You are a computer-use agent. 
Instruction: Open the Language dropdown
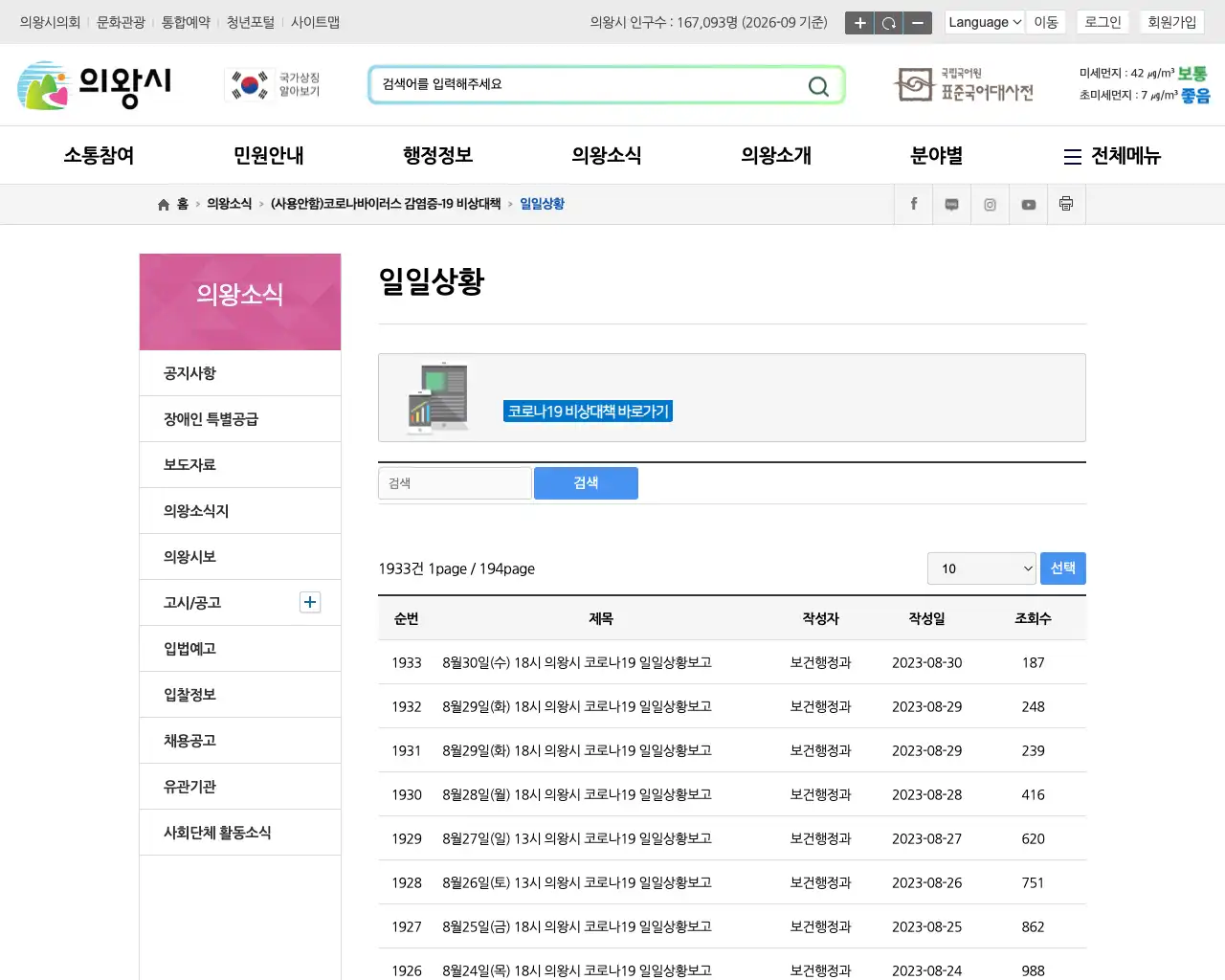click(x=985, y=22)
